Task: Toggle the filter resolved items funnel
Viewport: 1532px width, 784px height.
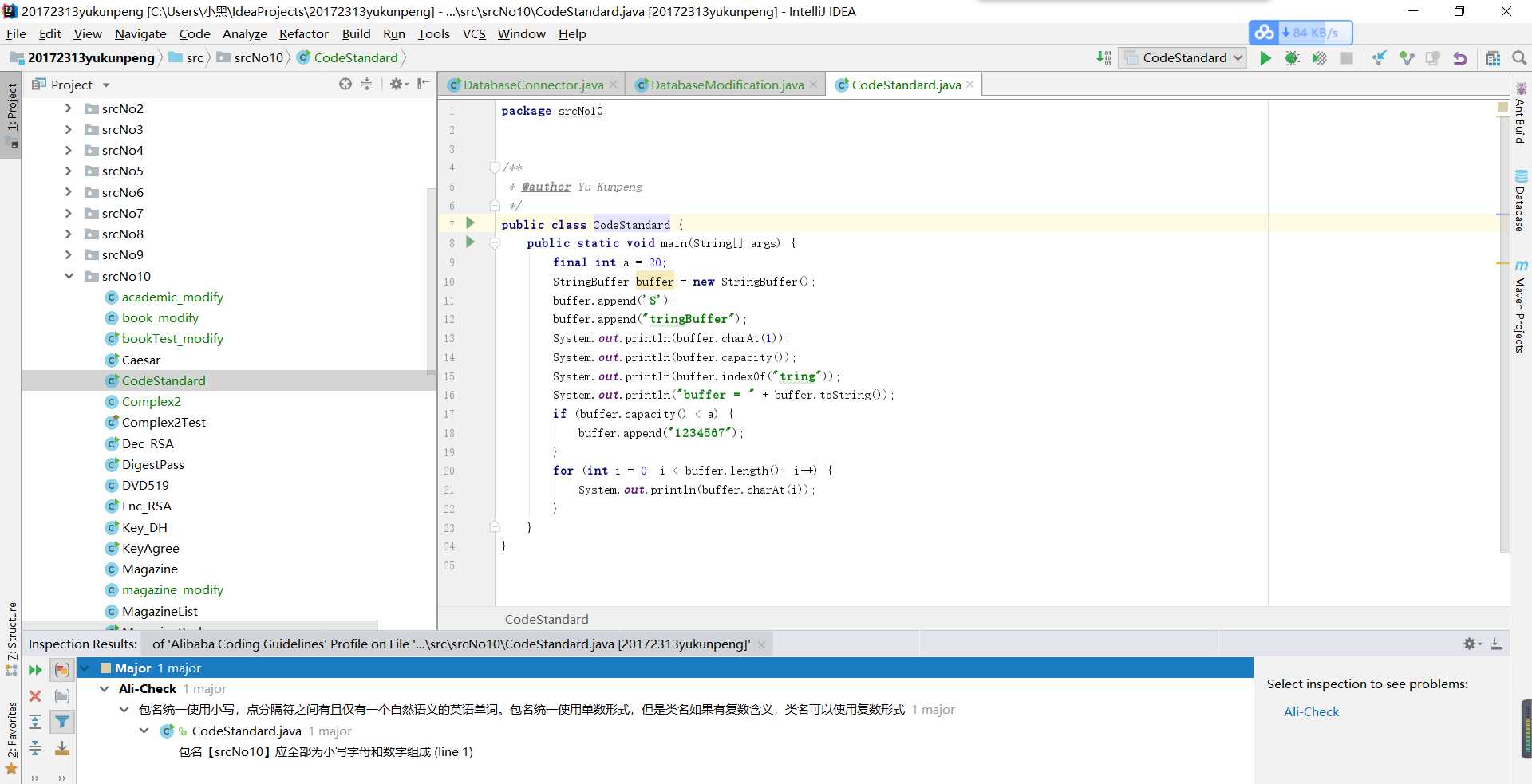Action: point(62,722)
